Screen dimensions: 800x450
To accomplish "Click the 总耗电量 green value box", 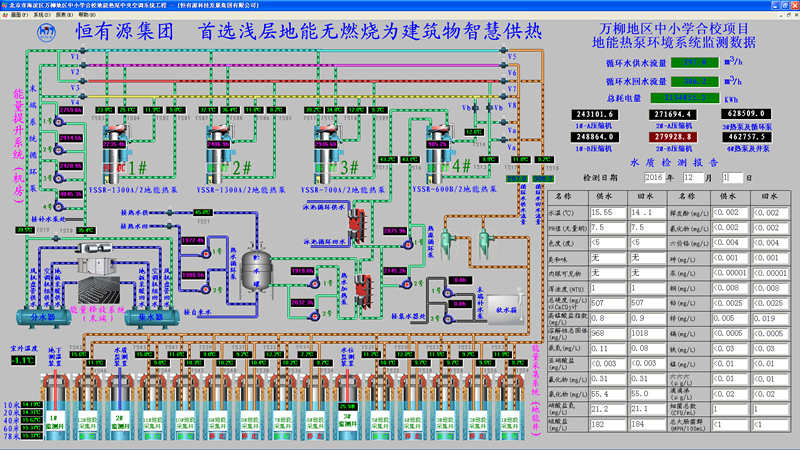I will [x=685, y=97].
